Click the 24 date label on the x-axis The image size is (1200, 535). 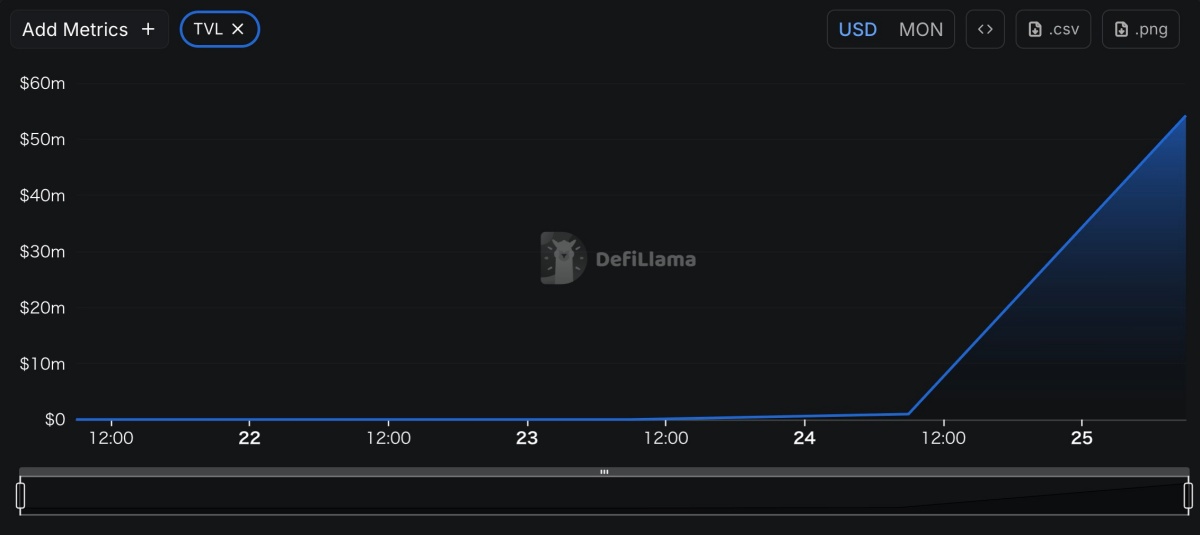pyautogui.click(x=804, y=438)
